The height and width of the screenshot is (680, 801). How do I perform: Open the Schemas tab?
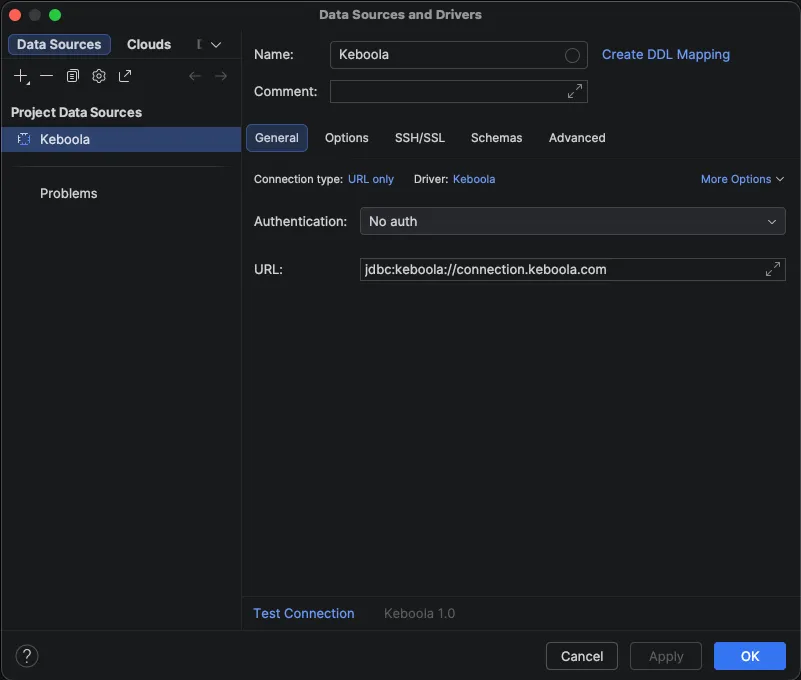coord(496,138)
